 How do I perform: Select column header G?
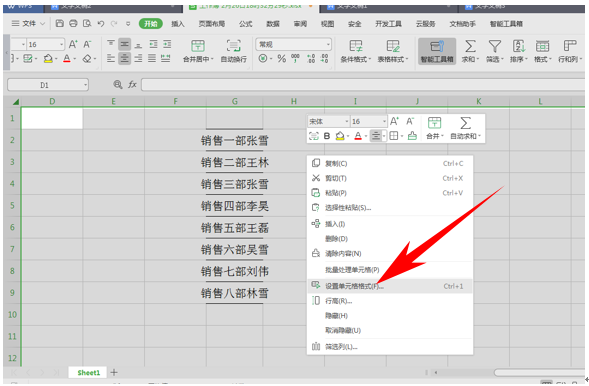coord(235,101)
